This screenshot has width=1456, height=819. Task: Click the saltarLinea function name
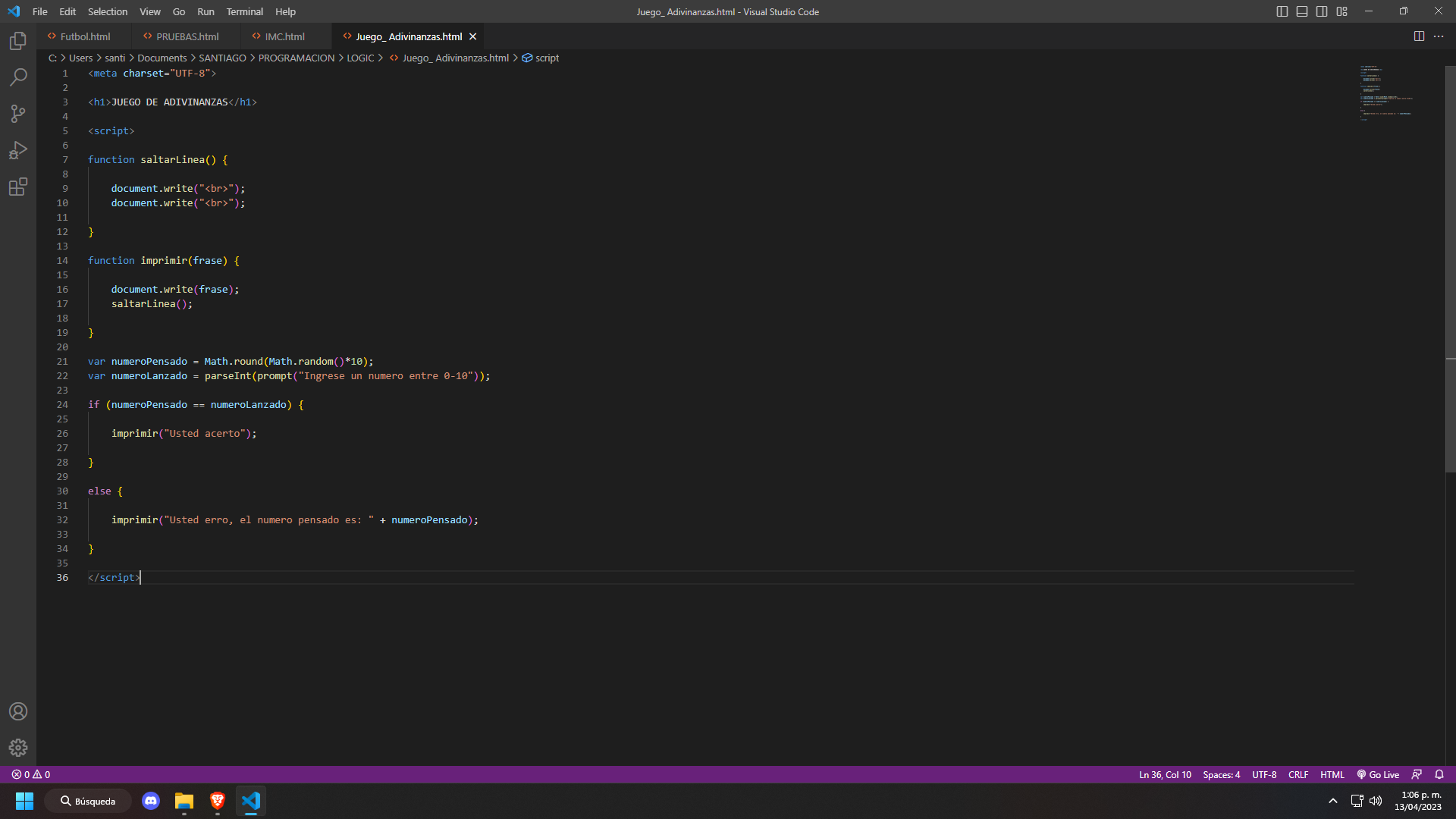coord(172,160)
